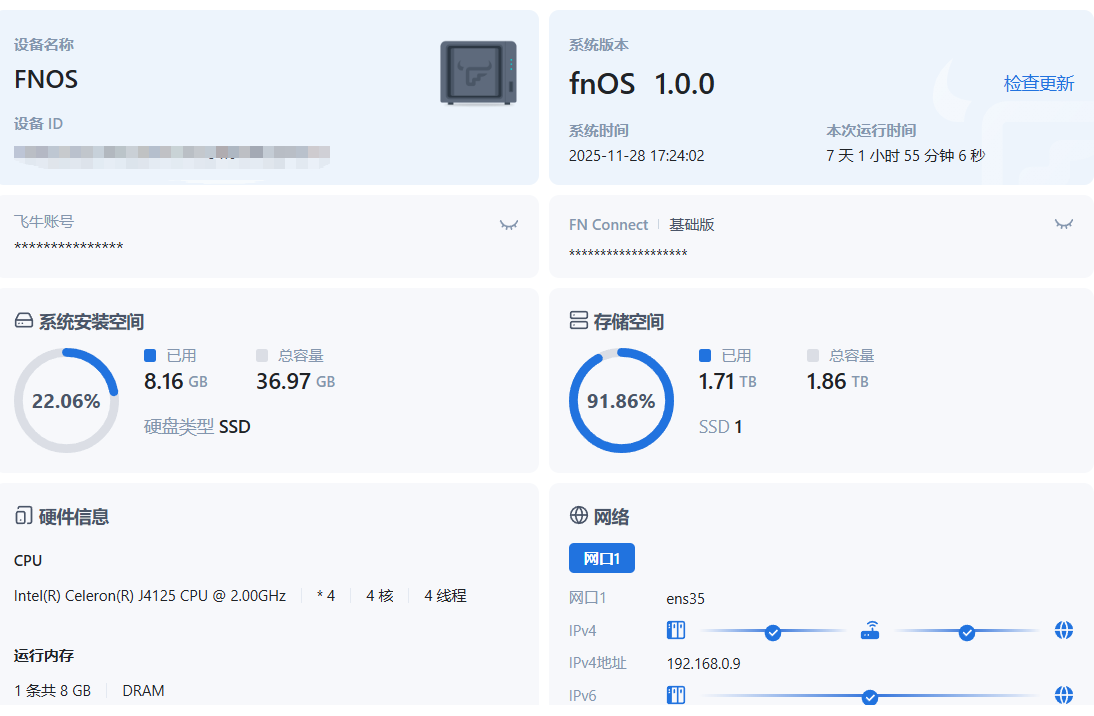Click the blurred 设备 ID value

pos(172,156)
